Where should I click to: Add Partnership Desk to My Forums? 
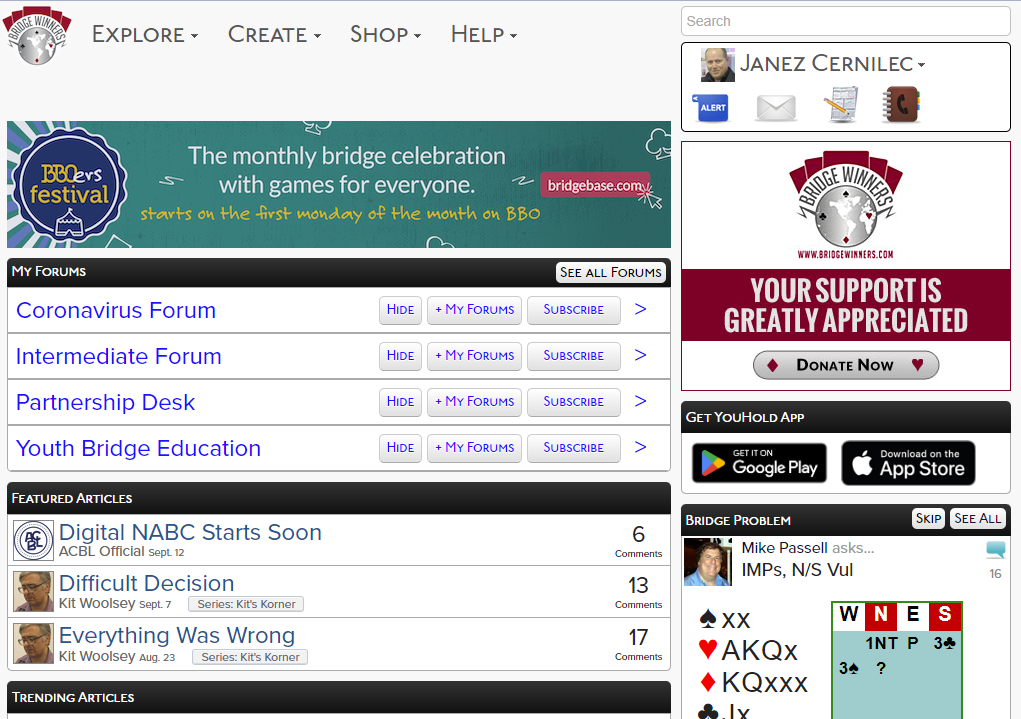coord(474,402)
